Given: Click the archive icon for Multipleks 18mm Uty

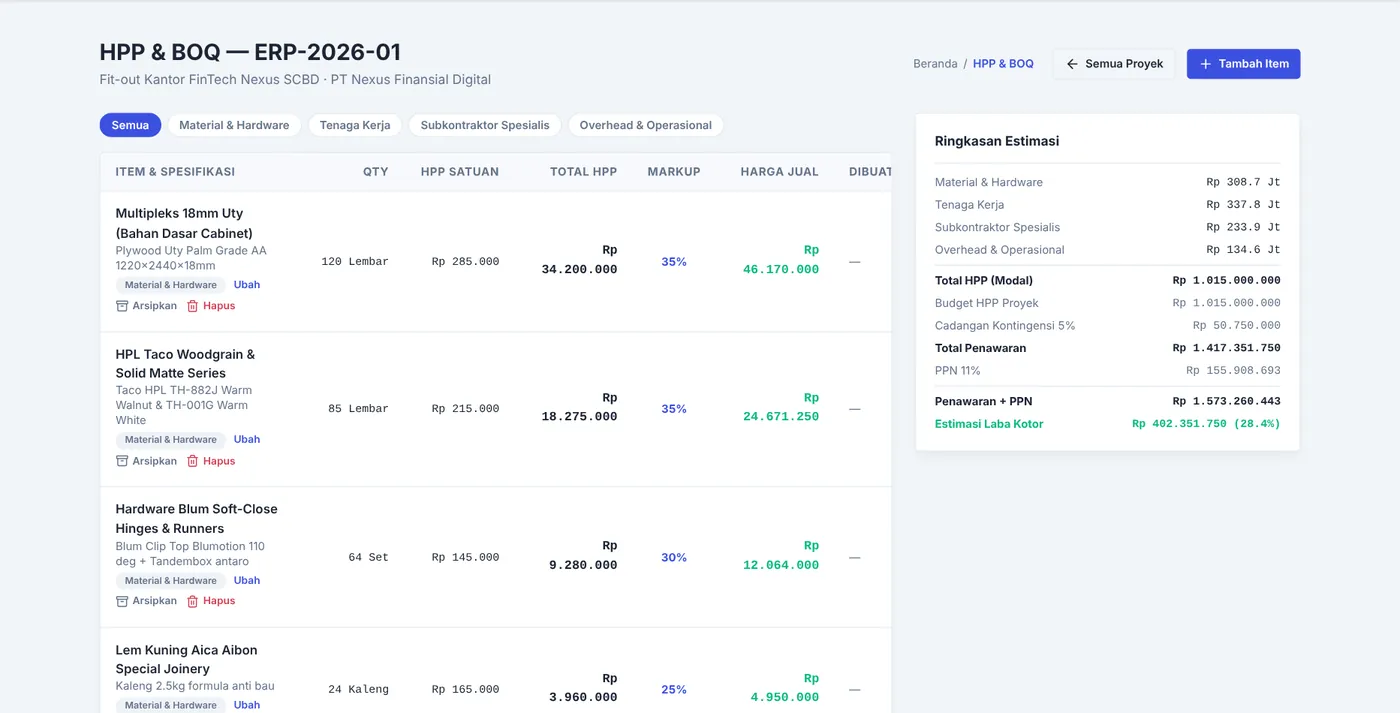Looking at the screenshot, I should point(122,306).
